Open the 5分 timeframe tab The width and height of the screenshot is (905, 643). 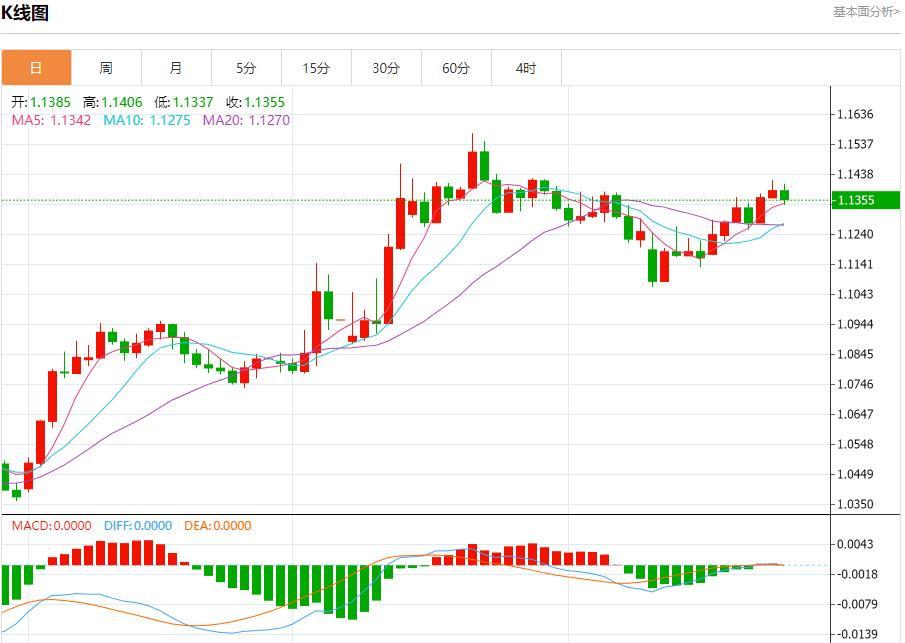coord(246,68)
